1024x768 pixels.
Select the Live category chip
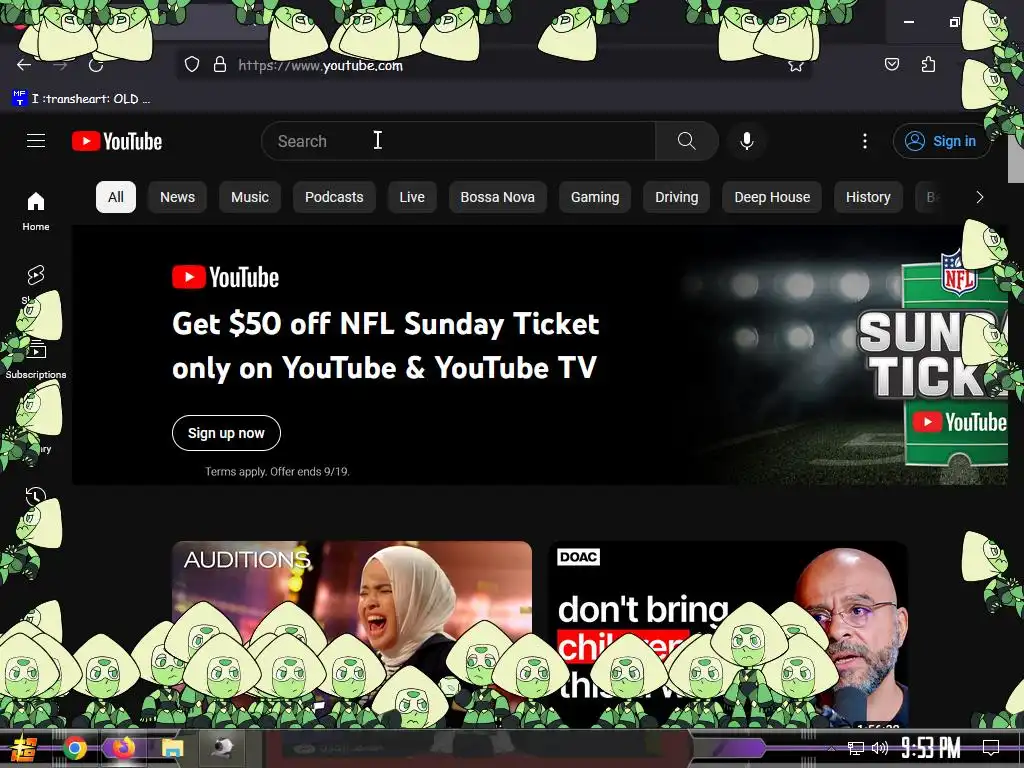coord(412,197)
